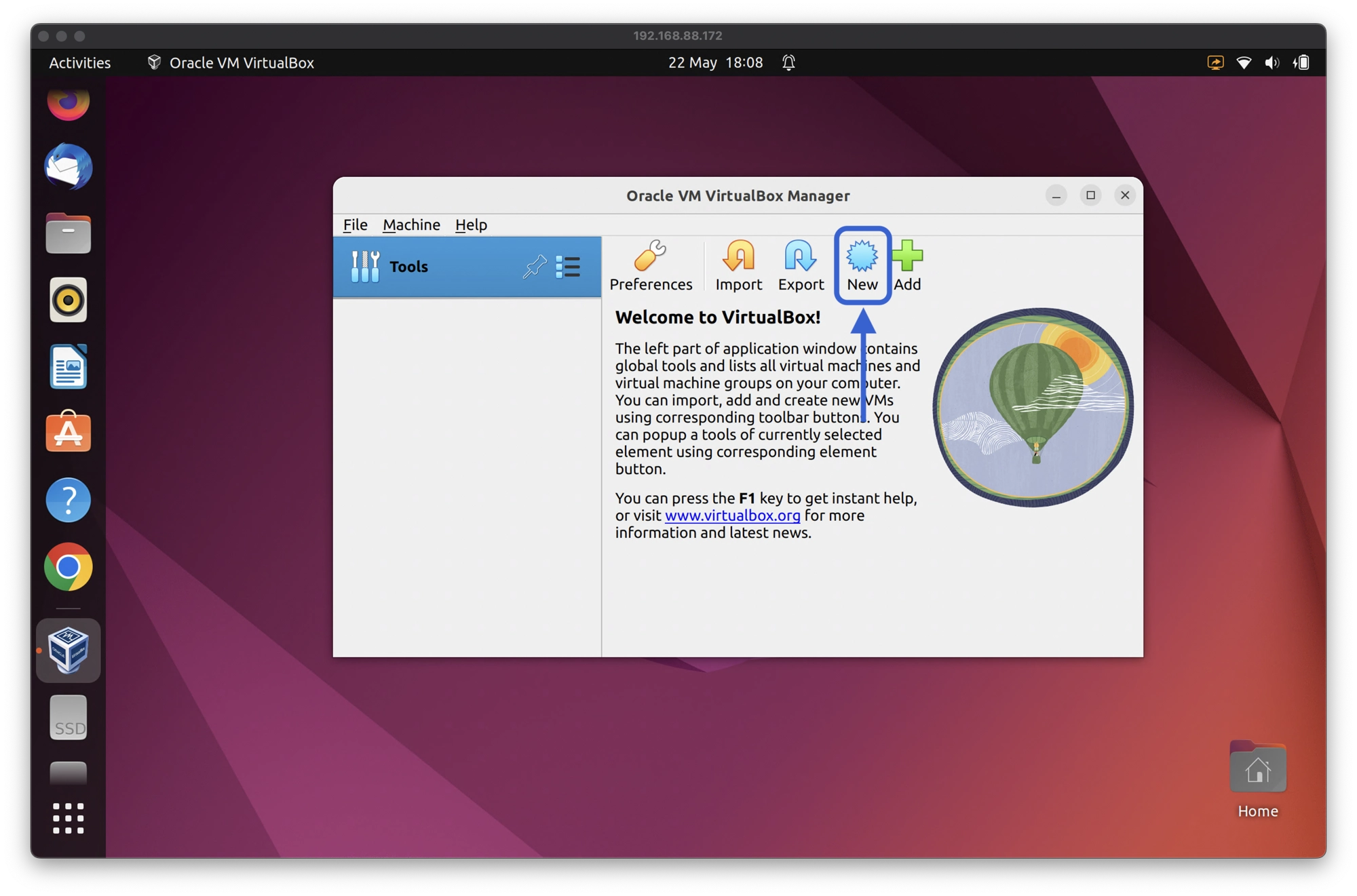The image size is (1357, 896).
Task: Click the notification bell icon
Action: (x=788, y=62)
